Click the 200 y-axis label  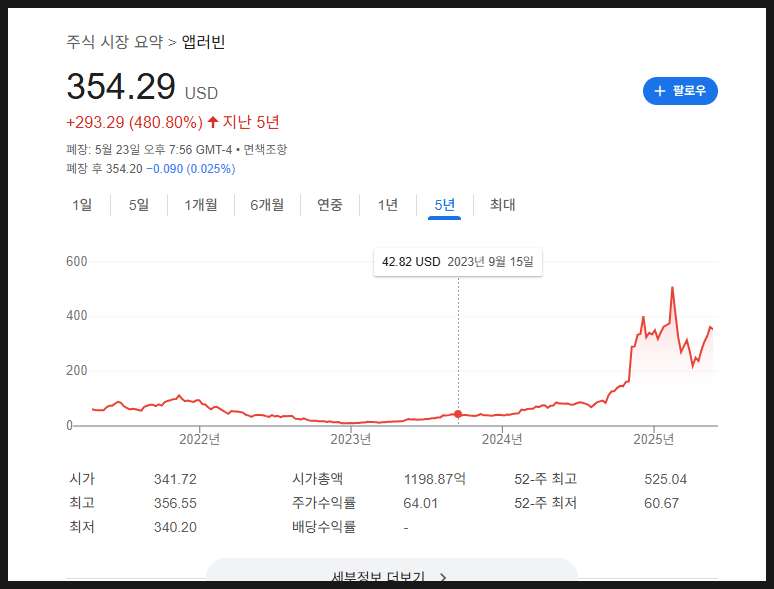(x=77, y=370)
